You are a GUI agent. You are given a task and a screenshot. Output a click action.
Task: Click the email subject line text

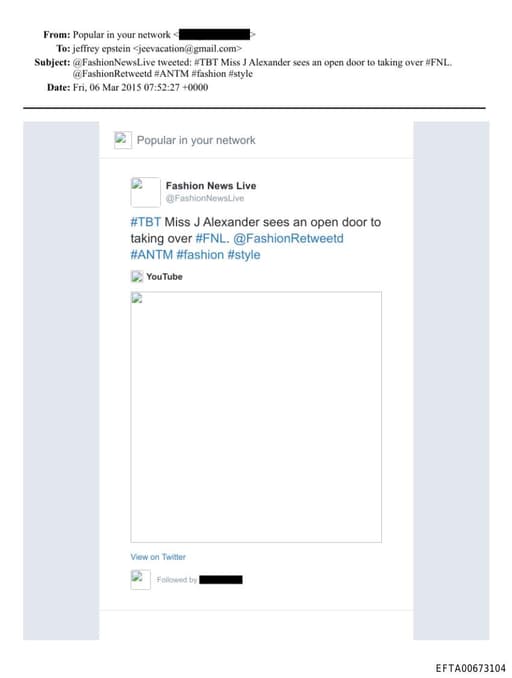[262, 68]
